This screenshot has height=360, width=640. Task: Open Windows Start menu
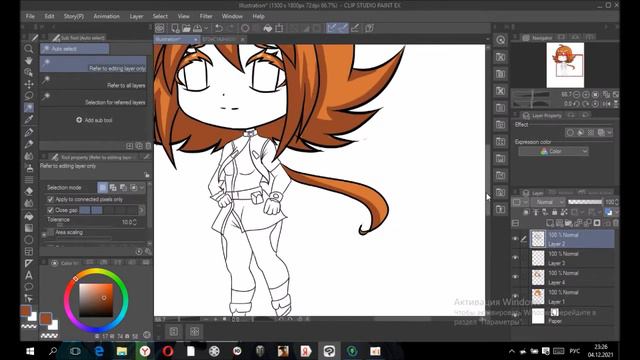pos(30,351)
